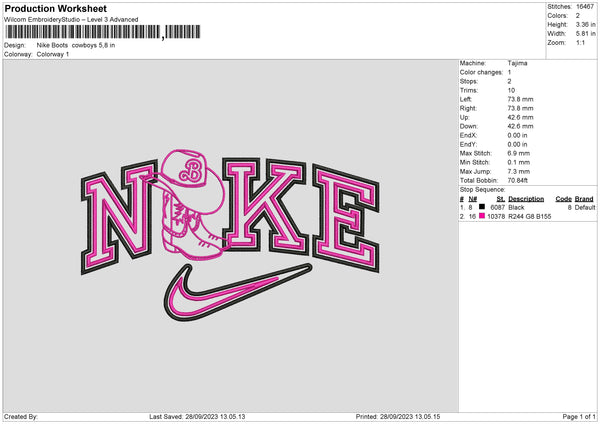
Task: Click the Description column header
Action: point(526,199)
